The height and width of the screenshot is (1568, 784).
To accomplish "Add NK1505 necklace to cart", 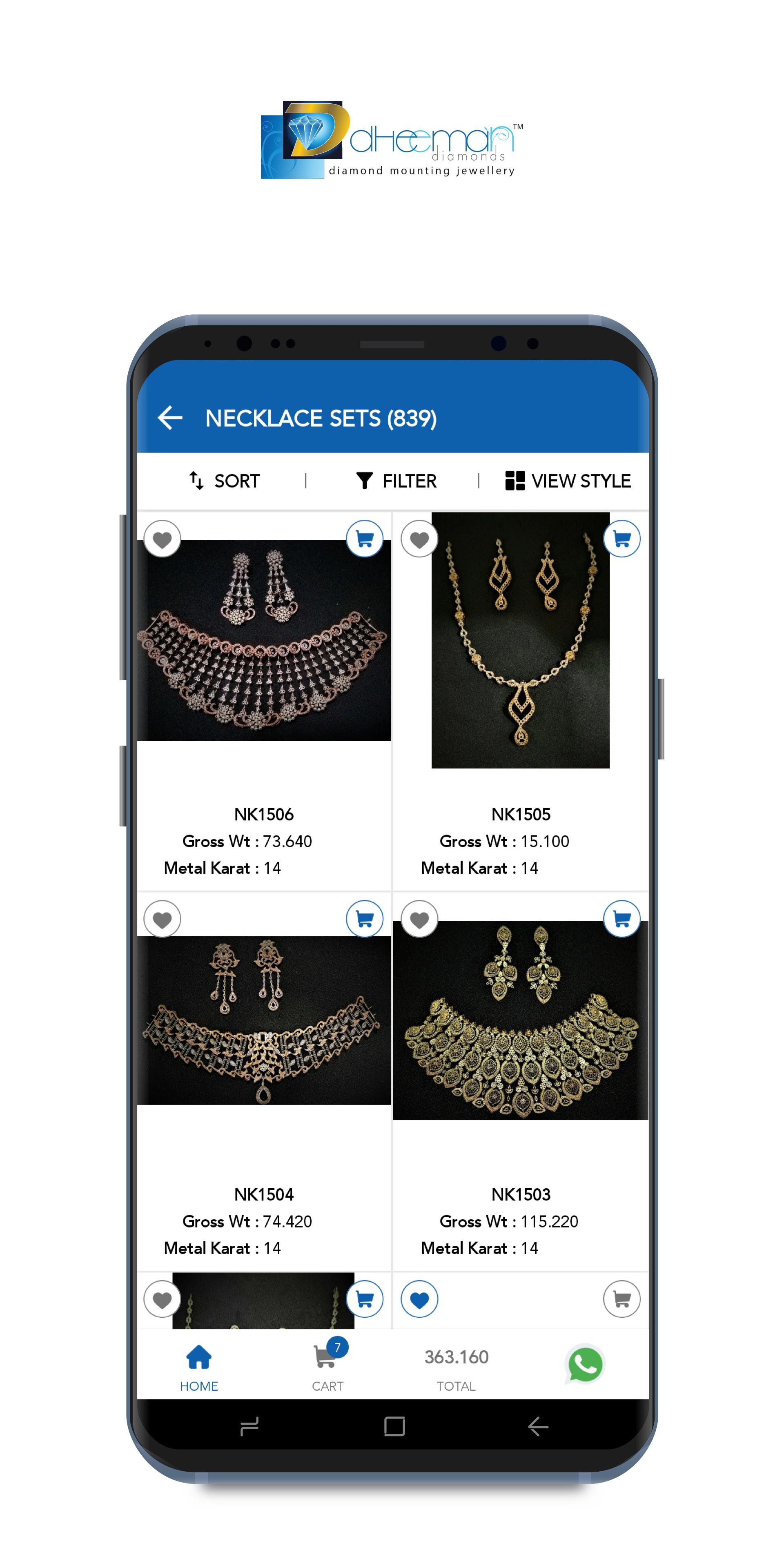I will click(621, 538).
